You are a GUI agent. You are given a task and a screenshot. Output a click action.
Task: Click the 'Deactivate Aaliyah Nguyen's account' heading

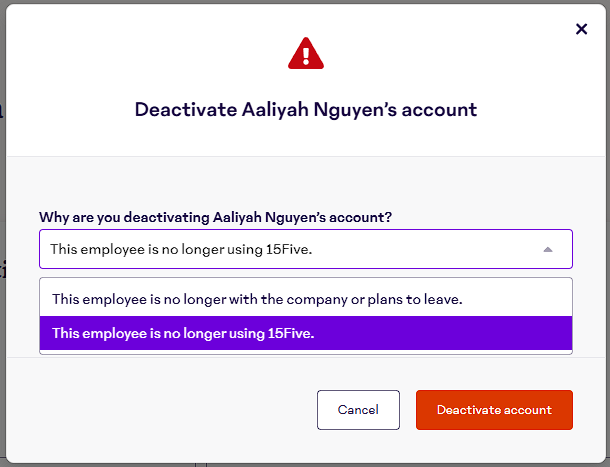point(305,109)
